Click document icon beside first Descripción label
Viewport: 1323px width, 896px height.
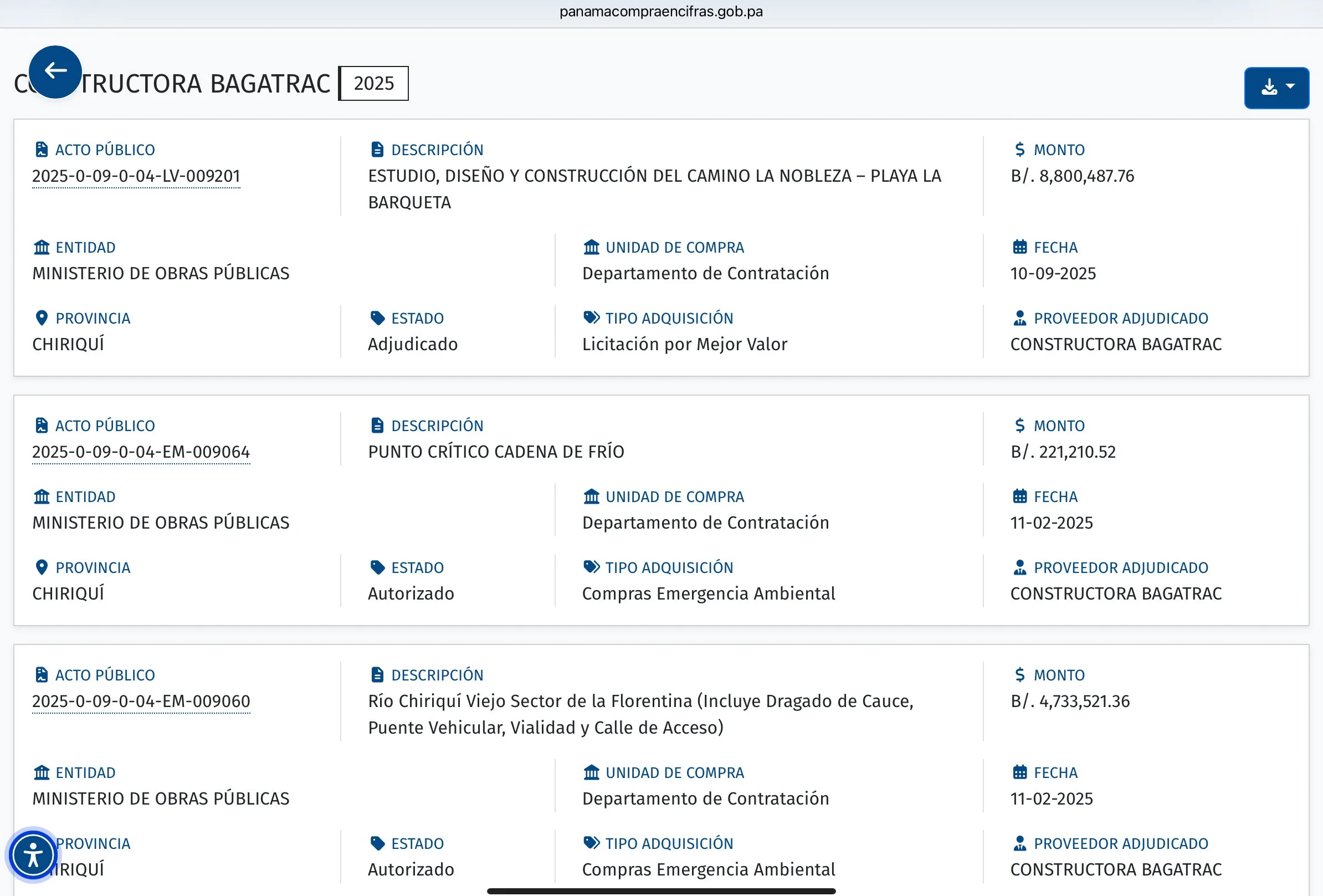click(377, 150)
